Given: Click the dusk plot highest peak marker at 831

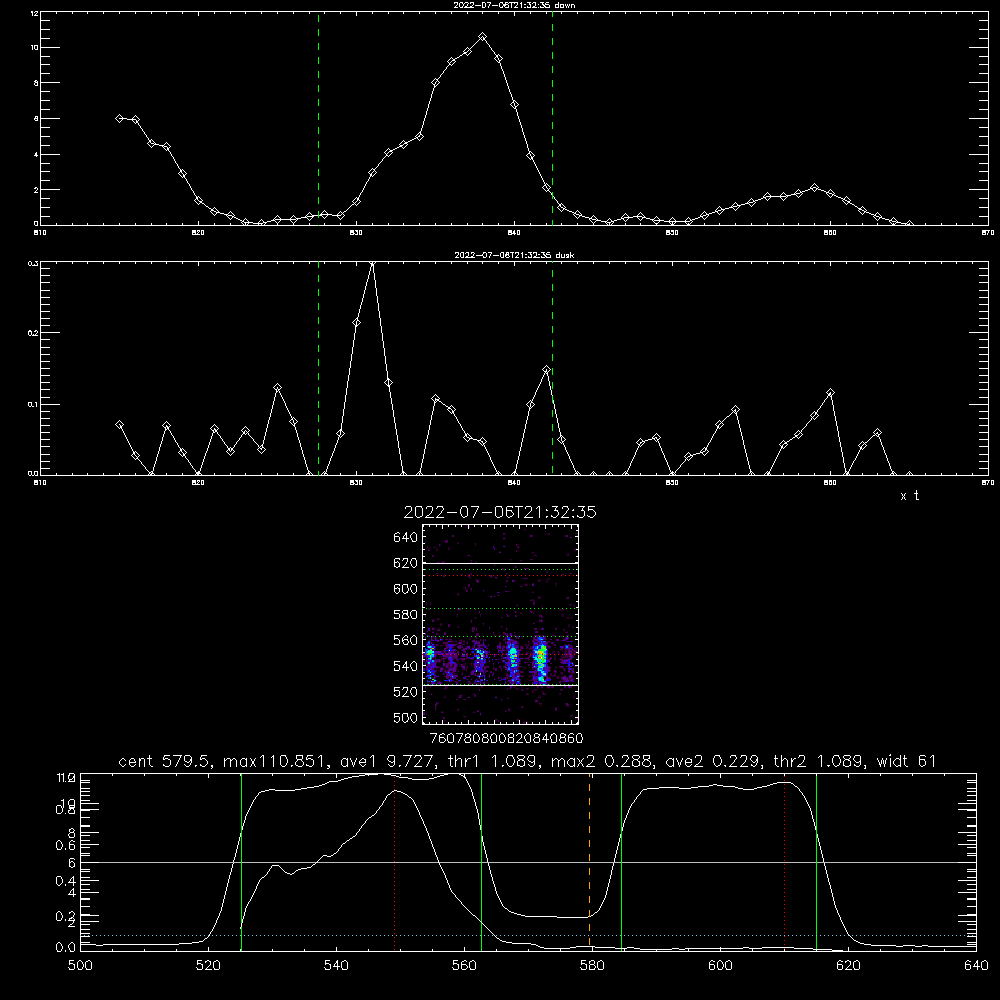Looking at the screenshot, I should click(372, 263).
